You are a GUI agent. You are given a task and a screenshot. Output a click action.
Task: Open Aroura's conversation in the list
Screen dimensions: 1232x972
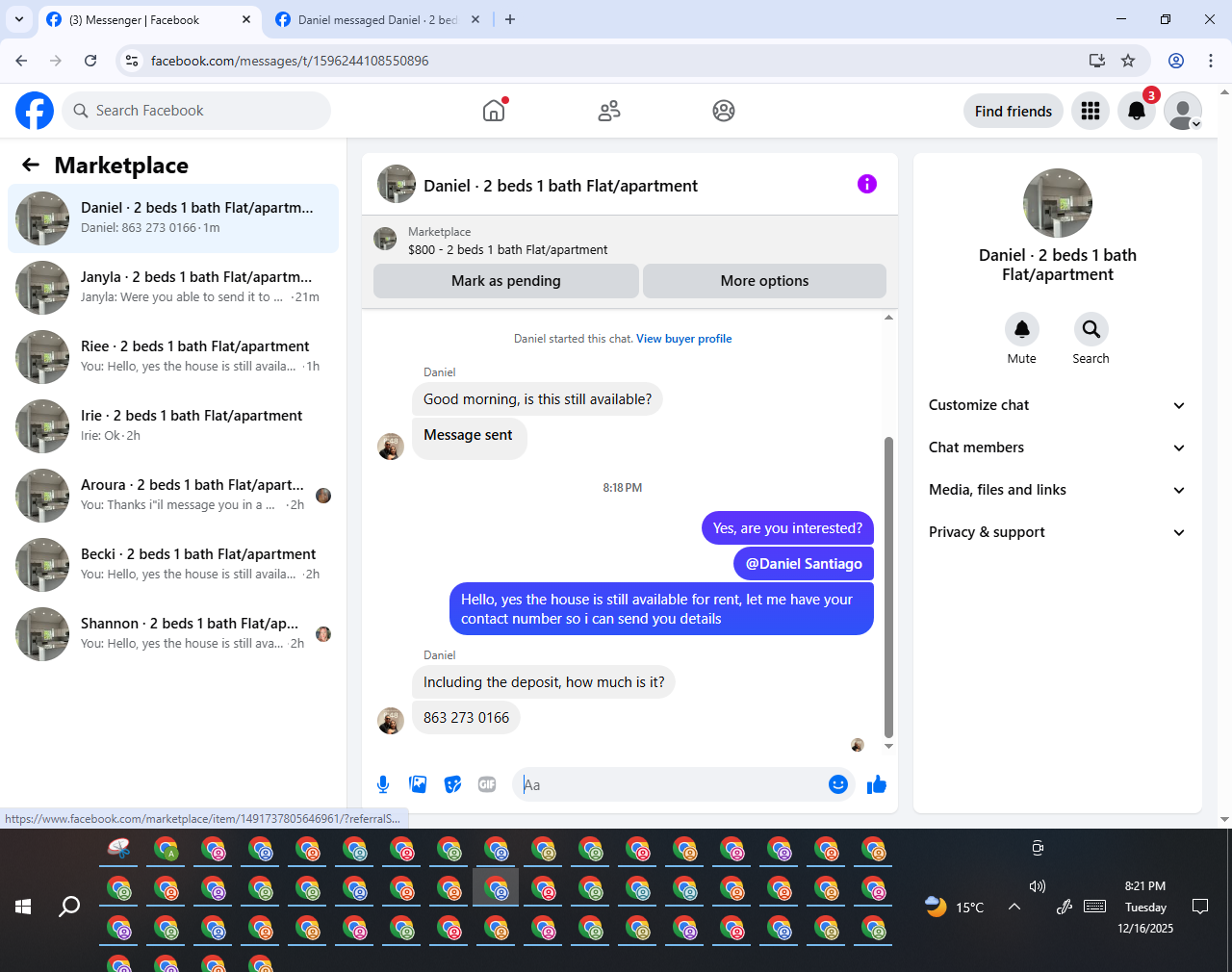tap(173, 496)
